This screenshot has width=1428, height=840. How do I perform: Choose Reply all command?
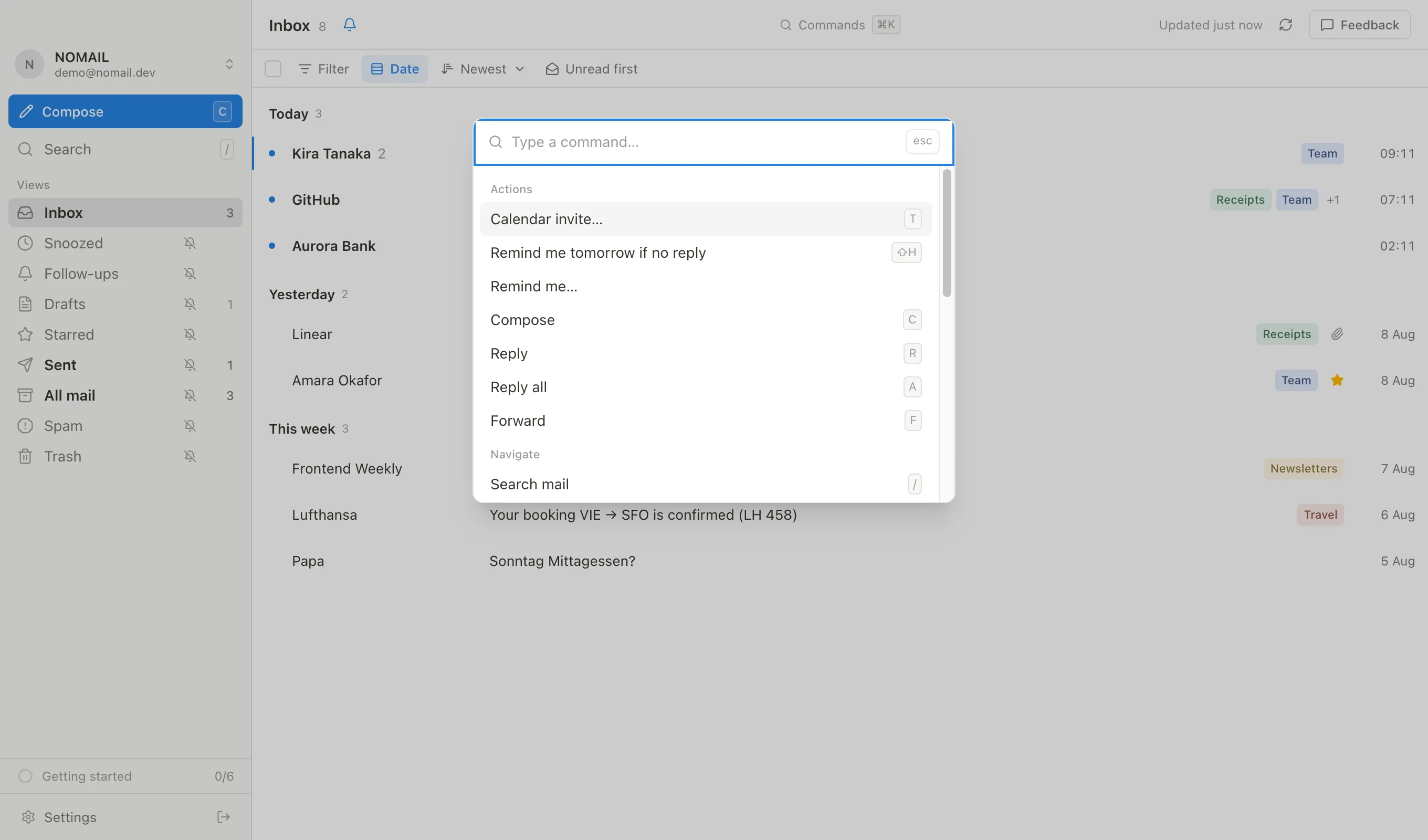point(706,387)
